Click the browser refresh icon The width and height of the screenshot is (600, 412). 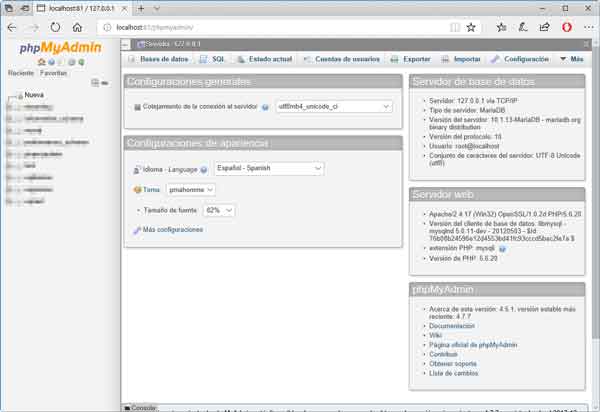point(55,28)
